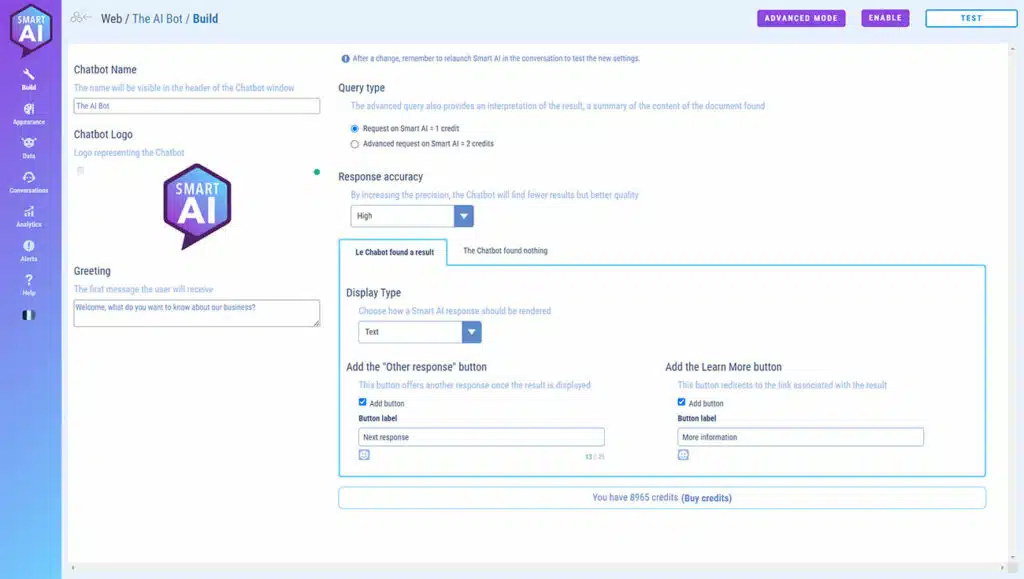
Task: View the Analytics page
Action: (x=29, y=215)
